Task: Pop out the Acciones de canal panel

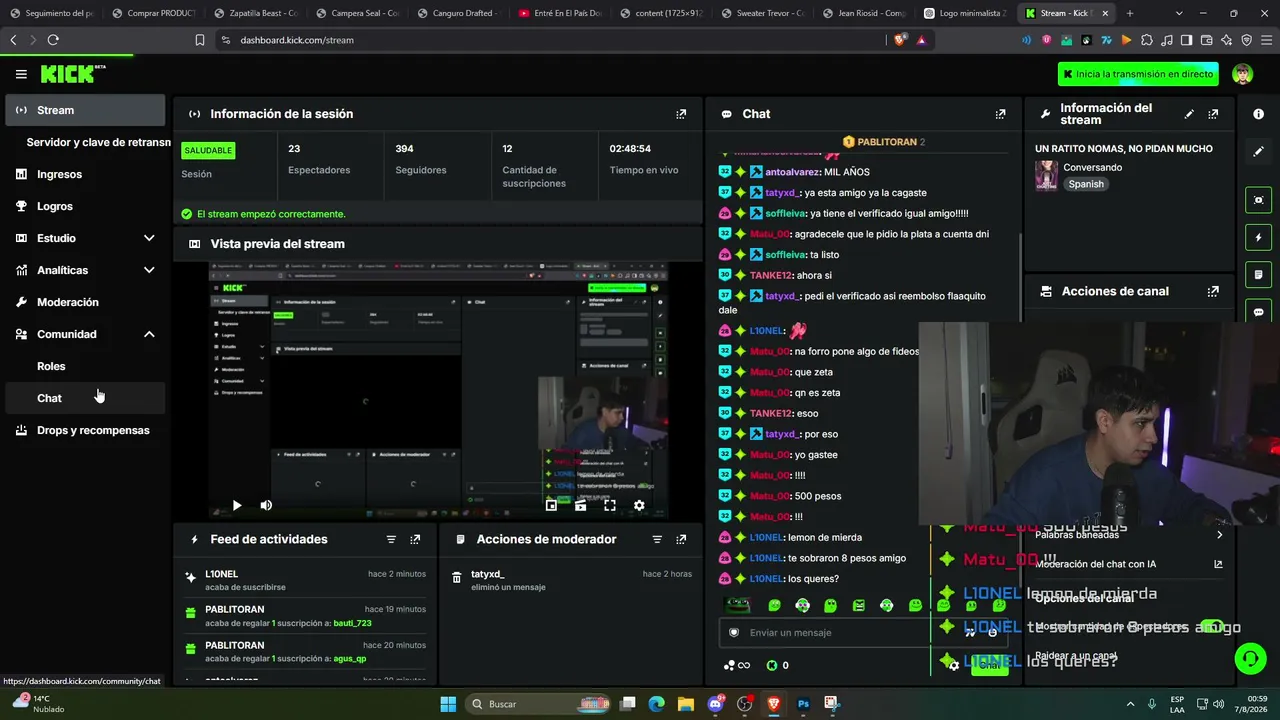Action: [x=1213, y=292]
